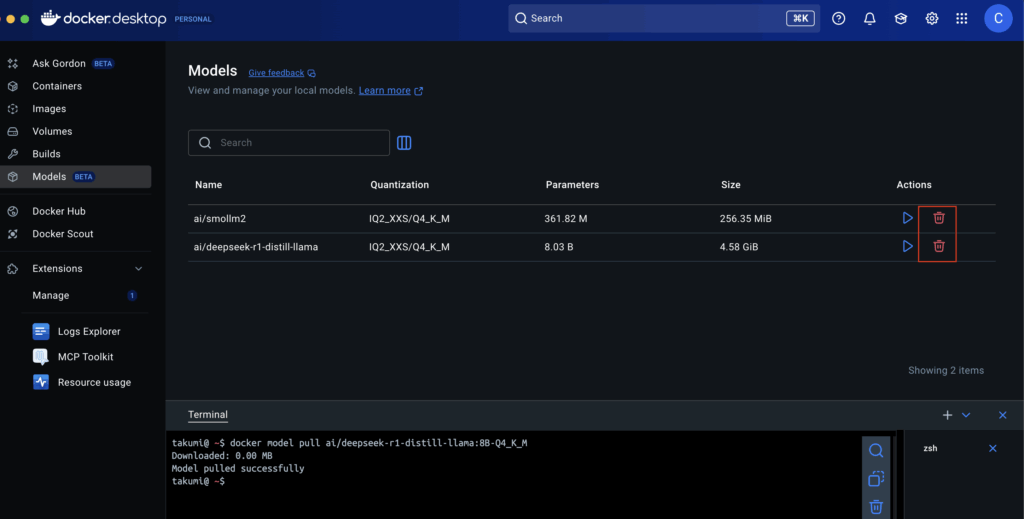
Task: Run the ai/smollm2 model
Action: tap(907, 218)
